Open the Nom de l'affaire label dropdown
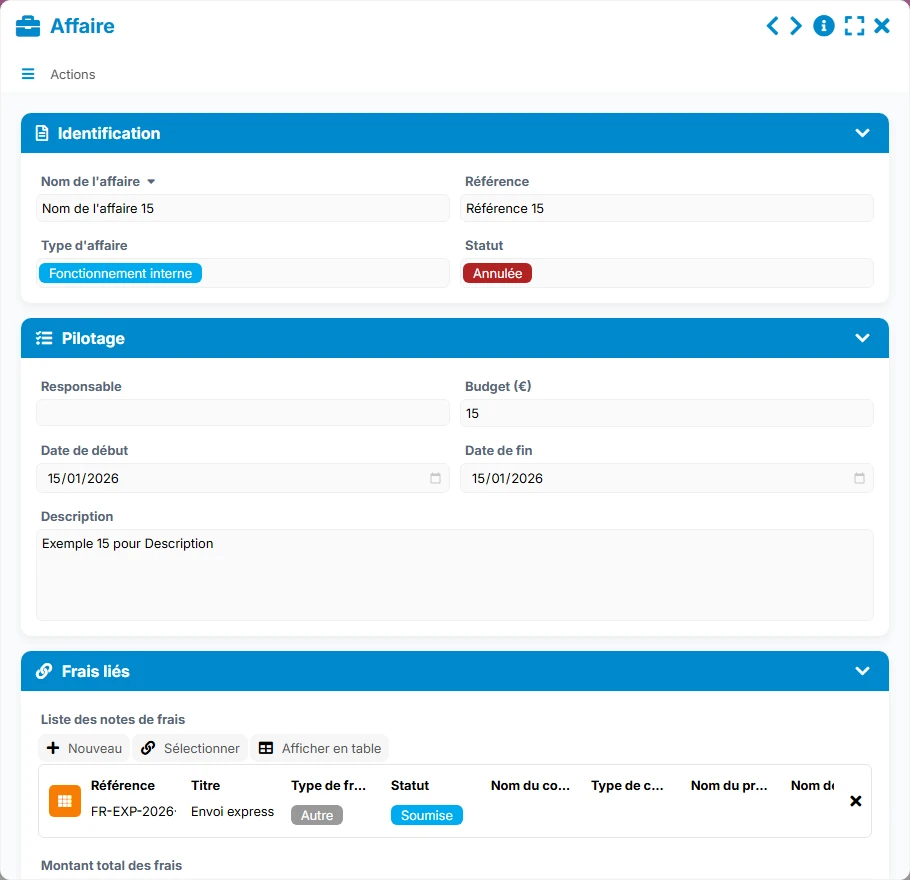 [151, 182]
